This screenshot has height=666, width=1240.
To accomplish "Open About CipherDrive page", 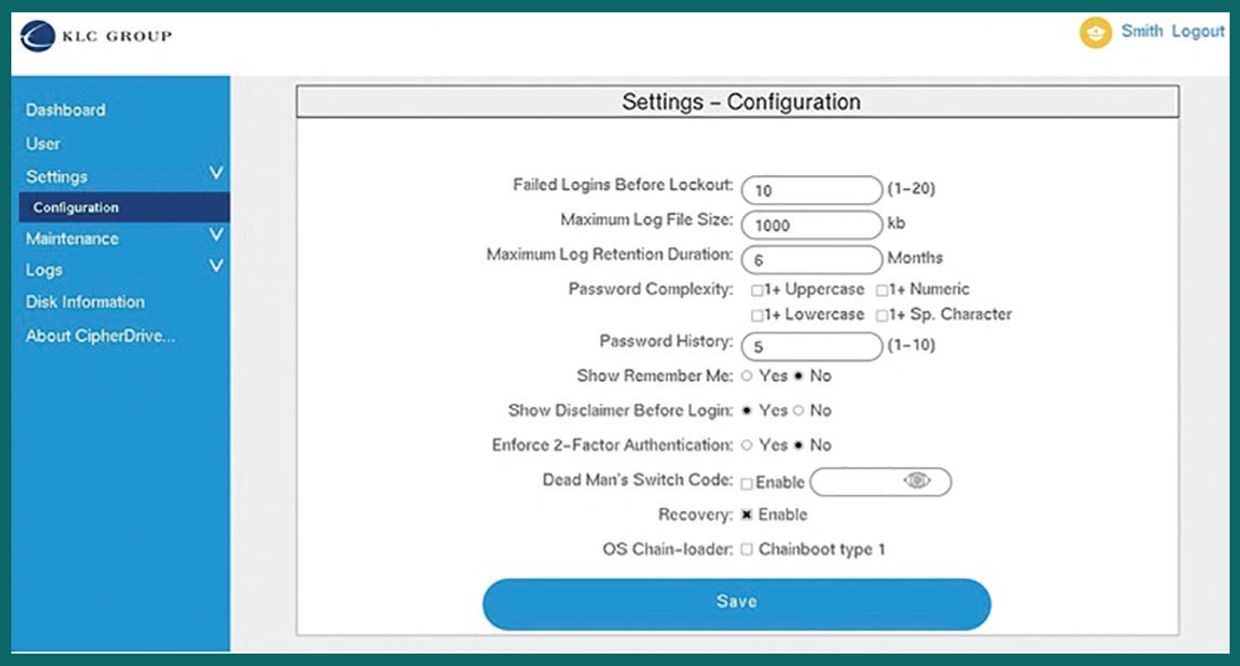I will click(100, 336).
